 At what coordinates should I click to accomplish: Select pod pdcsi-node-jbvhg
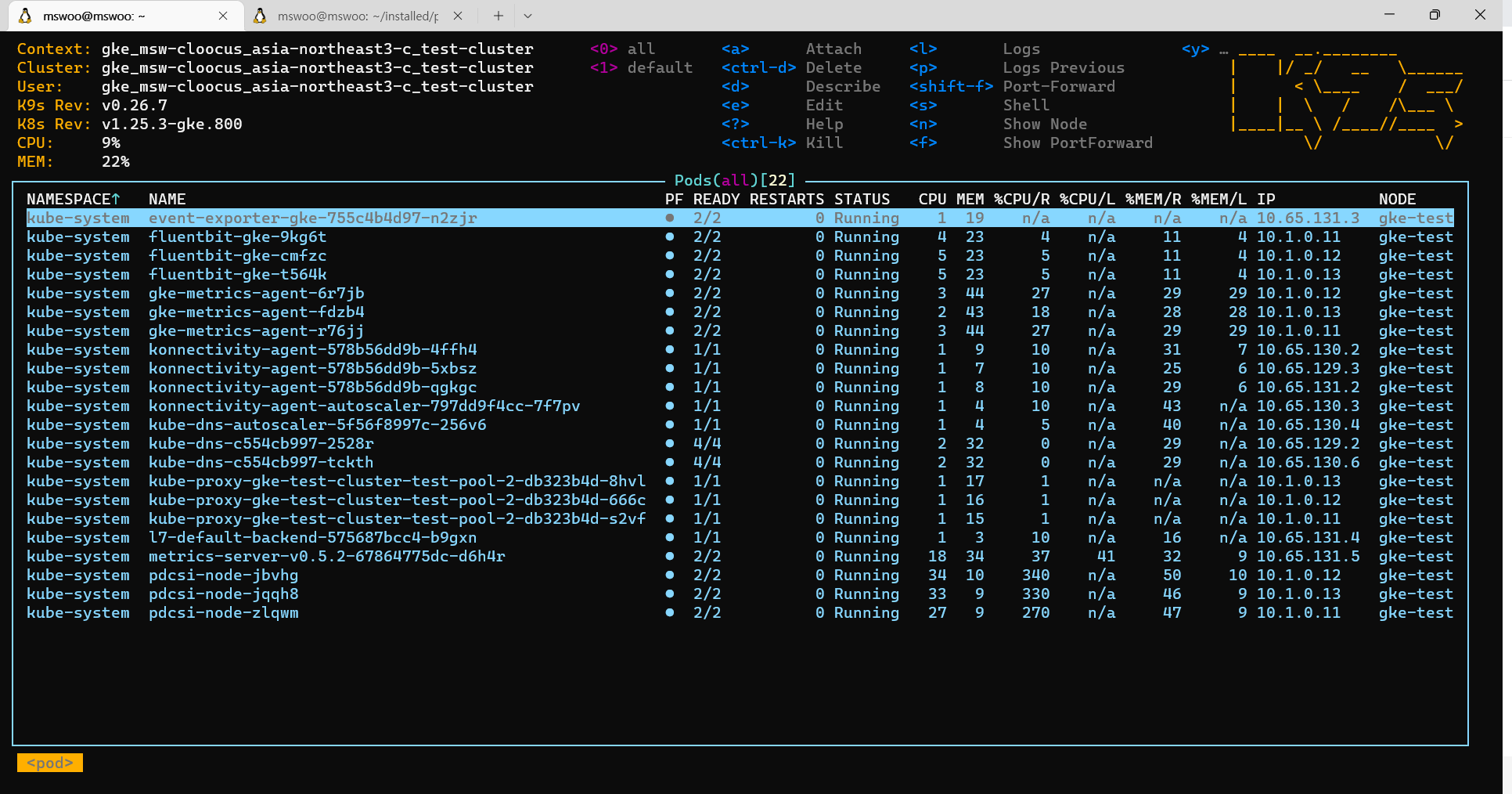(x=740, y=575)
